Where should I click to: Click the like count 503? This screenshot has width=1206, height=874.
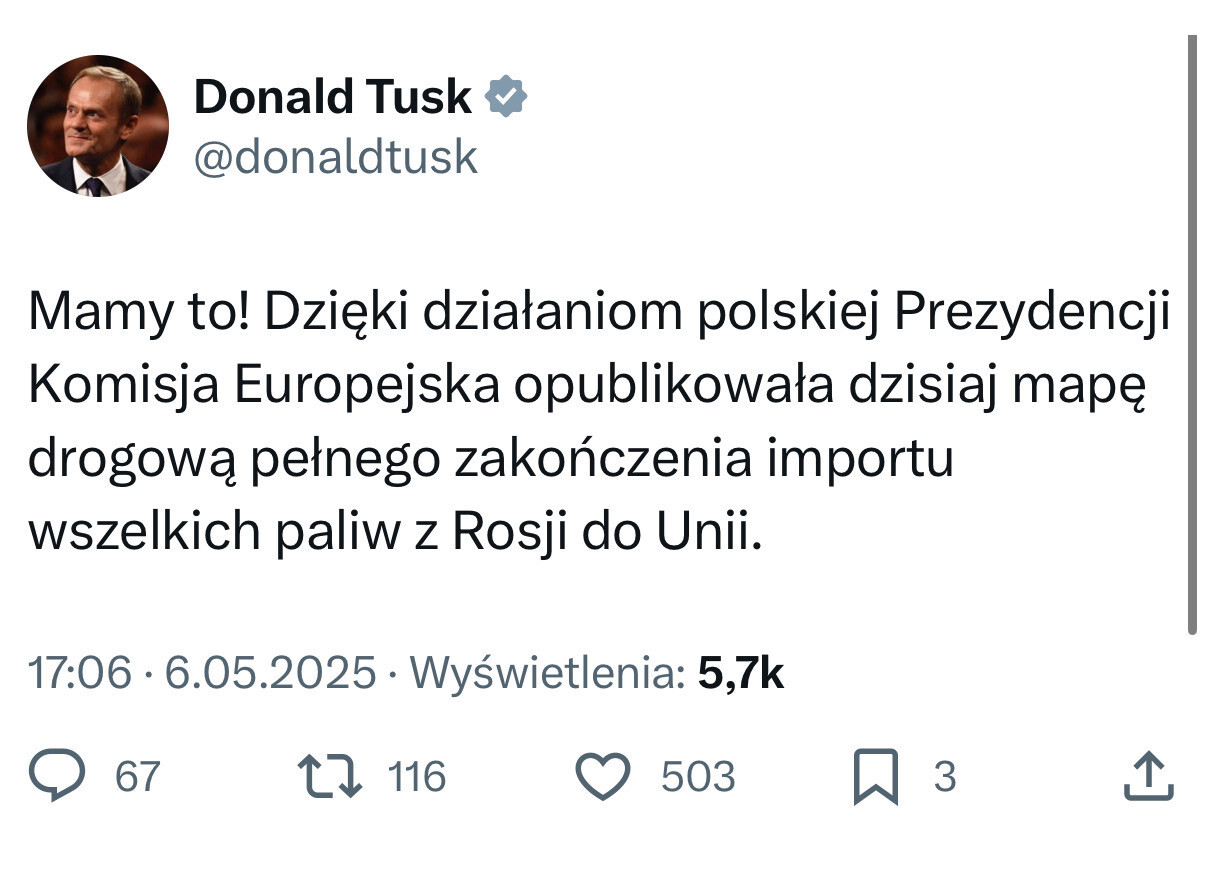(x=698, y=777)
